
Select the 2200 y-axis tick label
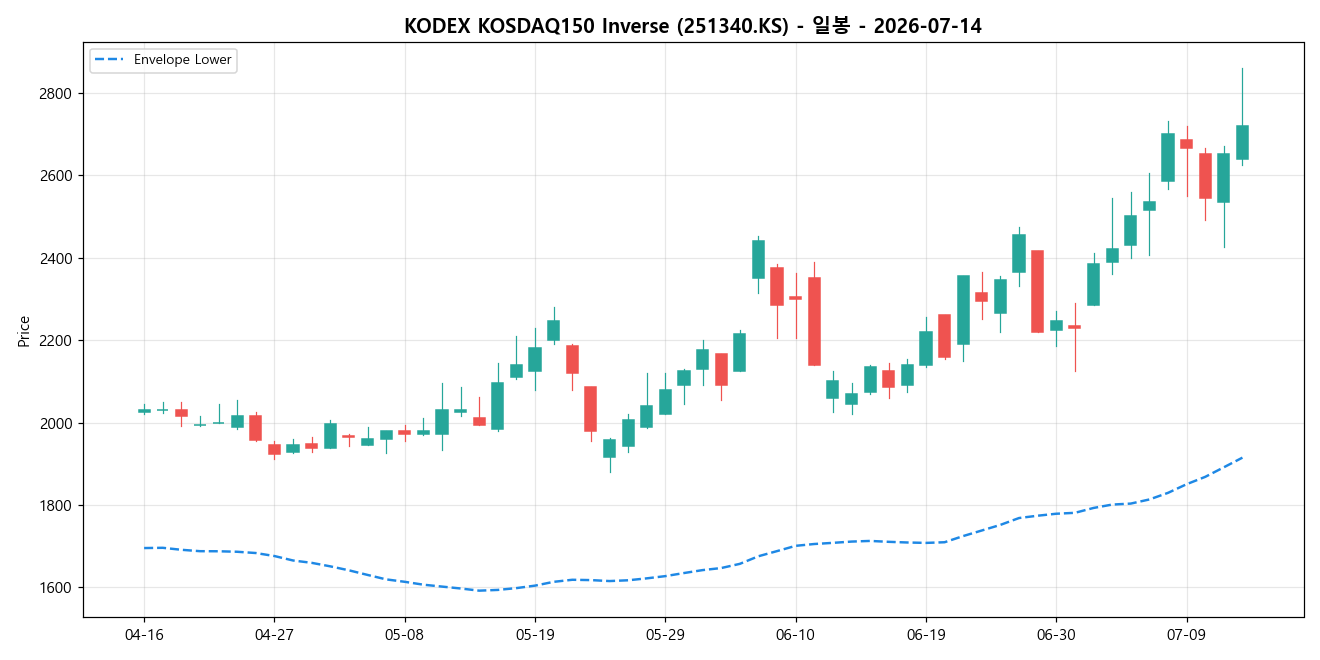click(55, 341)
